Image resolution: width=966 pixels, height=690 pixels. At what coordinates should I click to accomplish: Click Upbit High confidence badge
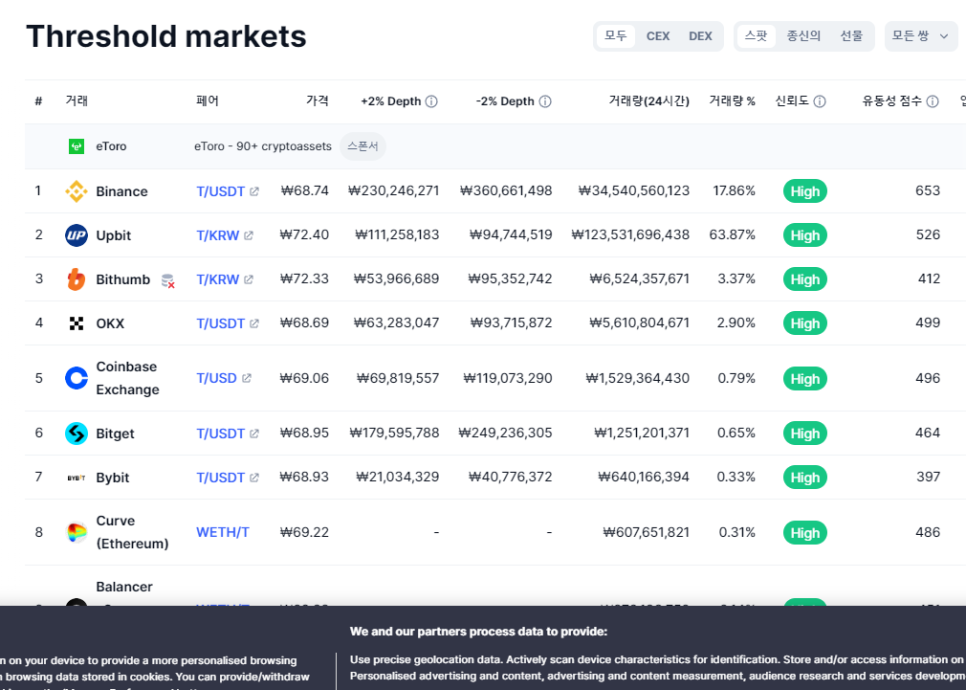click(805, 235)
